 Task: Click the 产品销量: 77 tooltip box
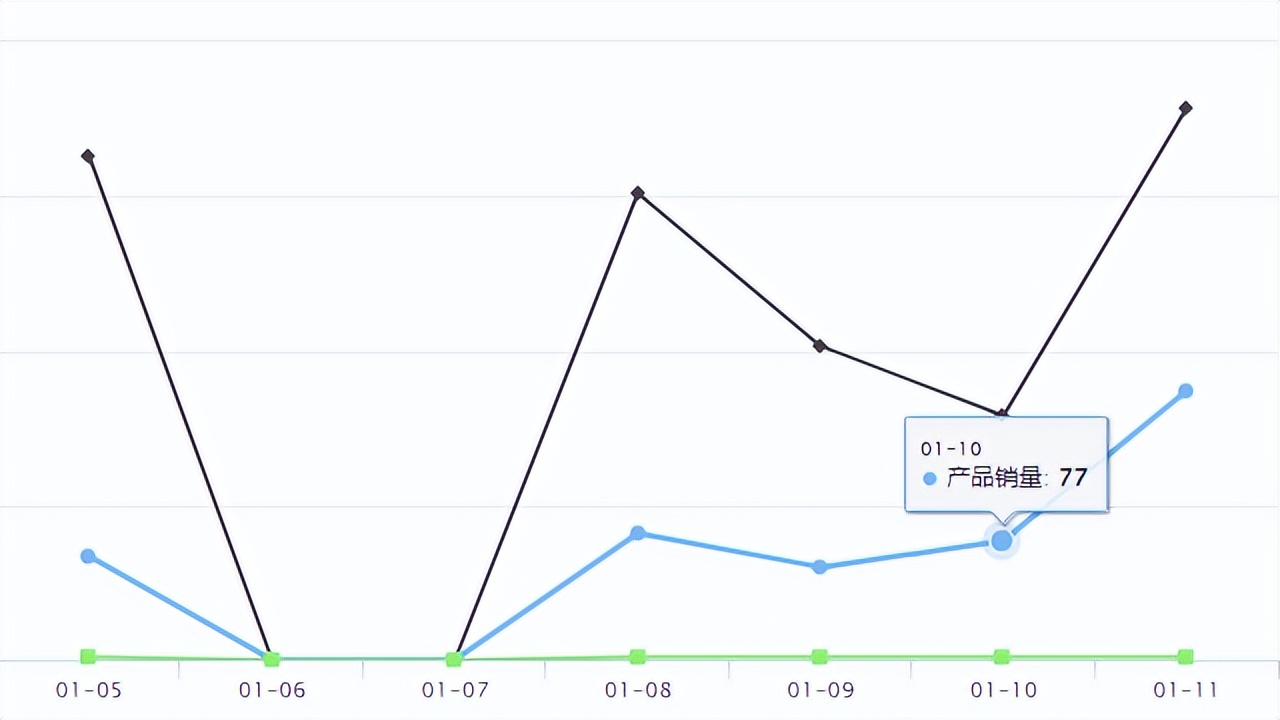coord(1006,465)
